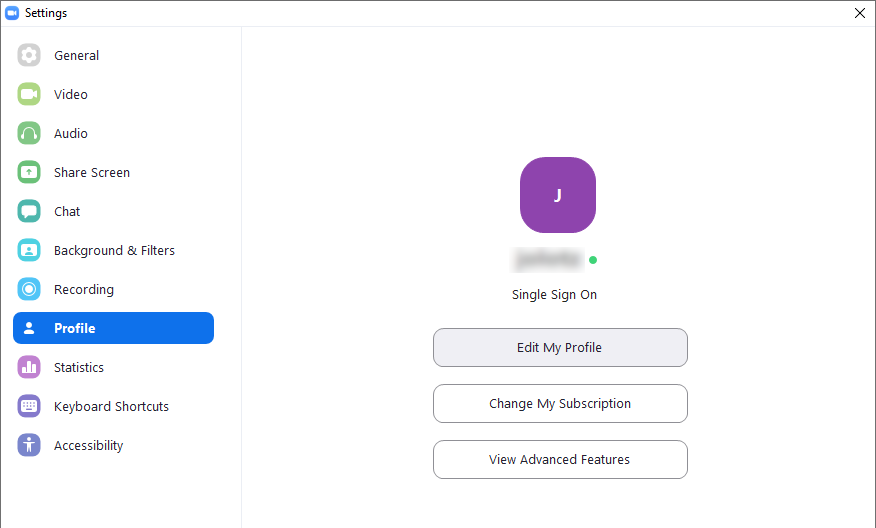
Task: Click the General gear icon
Action: click(x=28, y=55)
